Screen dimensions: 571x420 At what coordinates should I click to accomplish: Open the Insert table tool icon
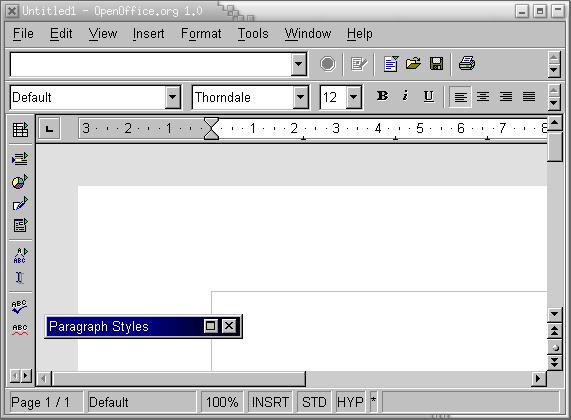pyautogui.click(x=20, y=130)
